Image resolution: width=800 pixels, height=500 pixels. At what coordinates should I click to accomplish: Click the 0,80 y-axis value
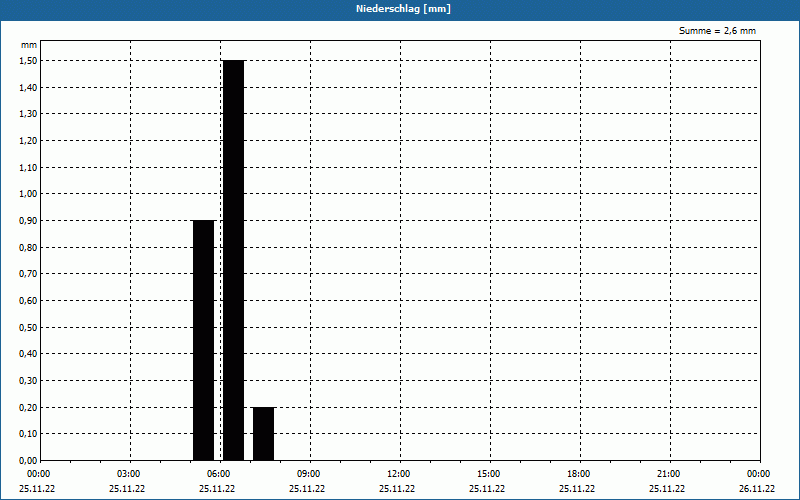pyautogui.click(x=28, y=247)
